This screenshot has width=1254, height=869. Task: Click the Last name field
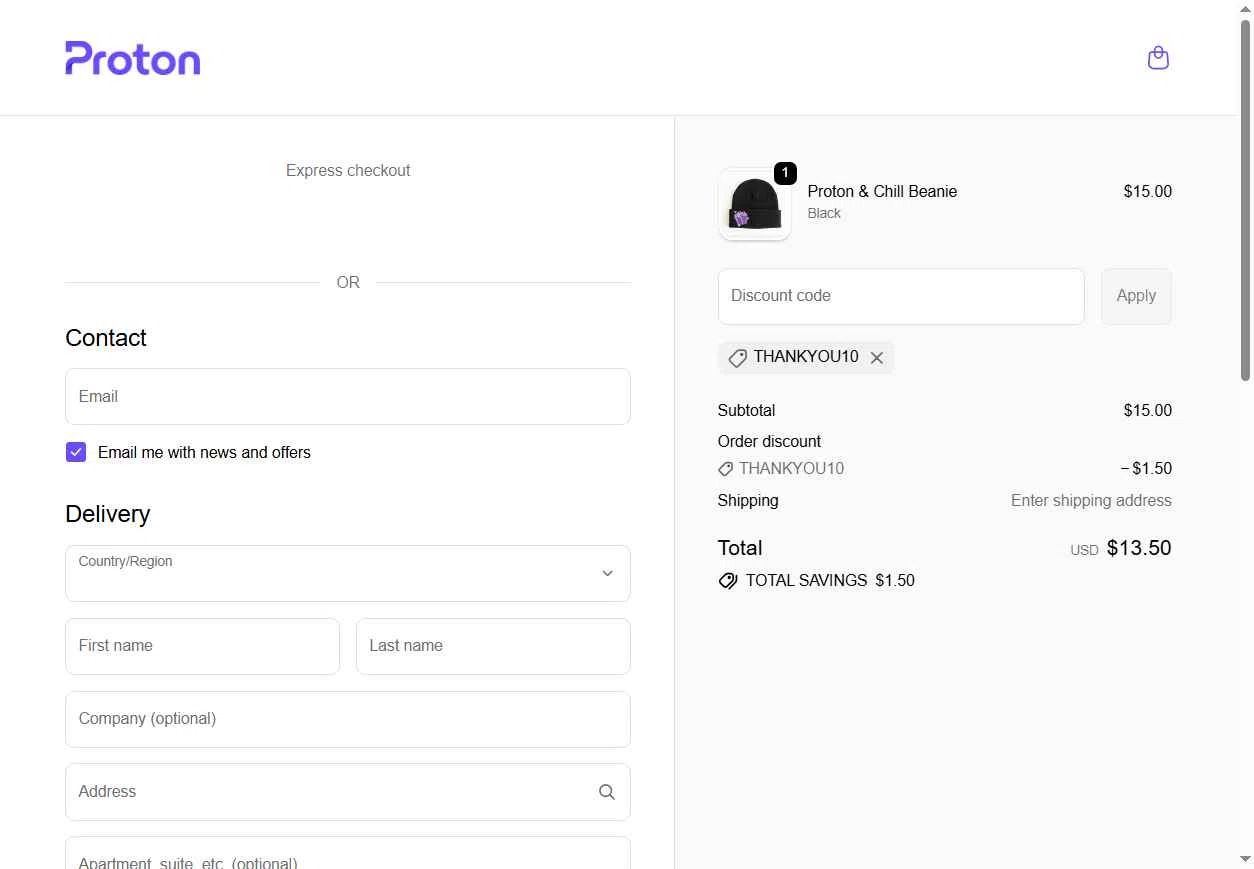[x=493, y=646]
